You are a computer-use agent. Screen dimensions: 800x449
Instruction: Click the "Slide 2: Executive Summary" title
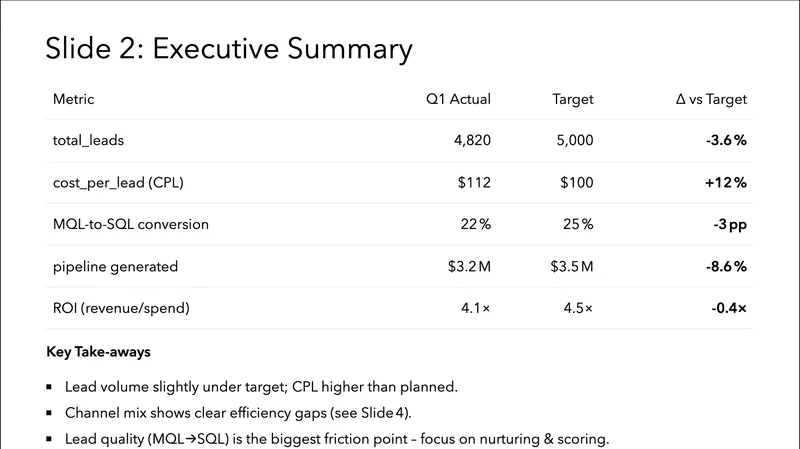tap(229, 50)
